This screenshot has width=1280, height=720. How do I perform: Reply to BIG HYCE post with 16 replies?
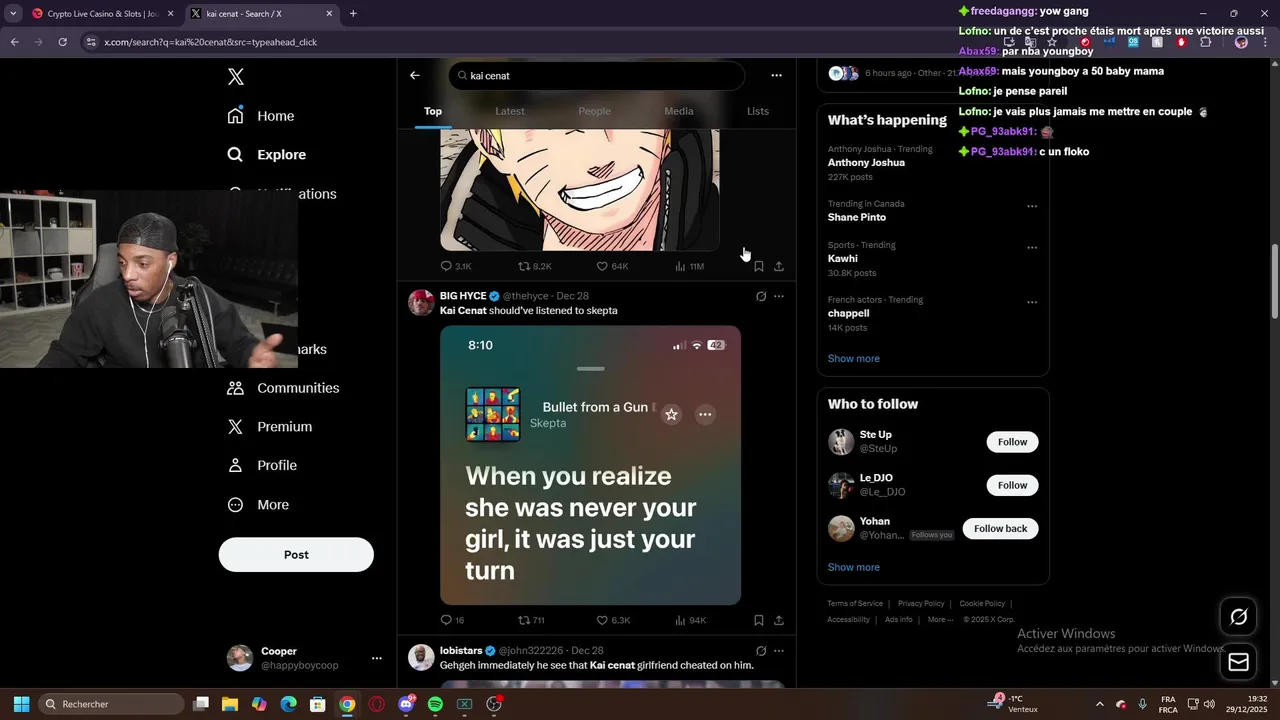(453, 620)
